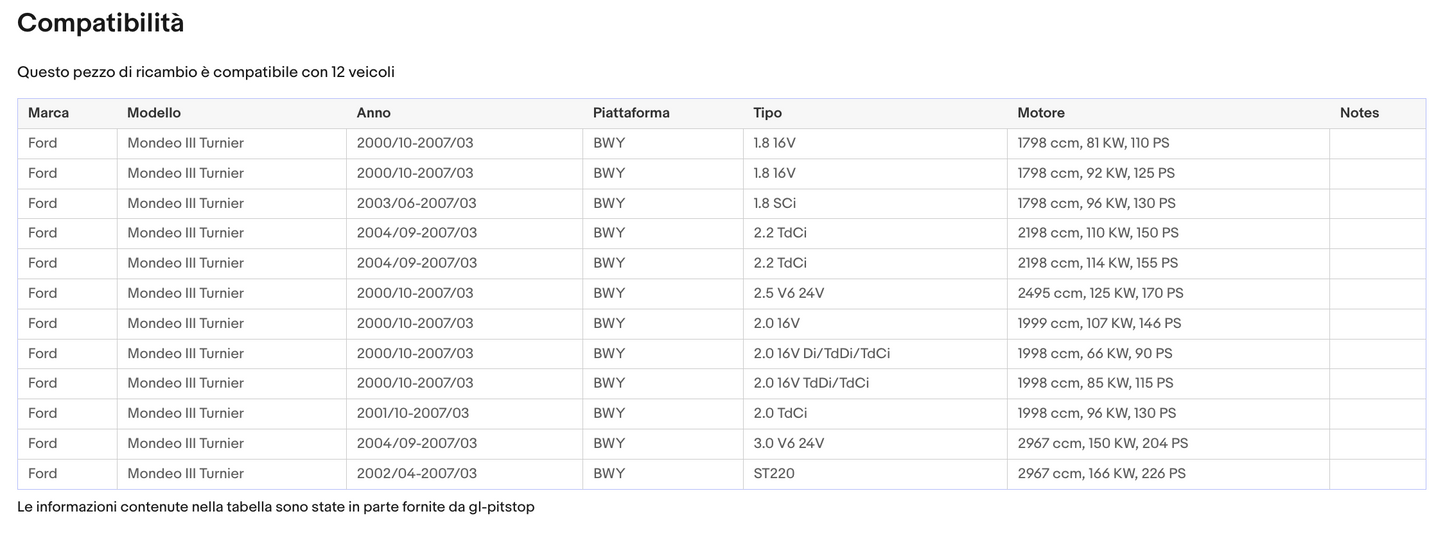1445x534 pixels.
Task: Click the 1.8 SCi type cell
Action: point(775,203)
